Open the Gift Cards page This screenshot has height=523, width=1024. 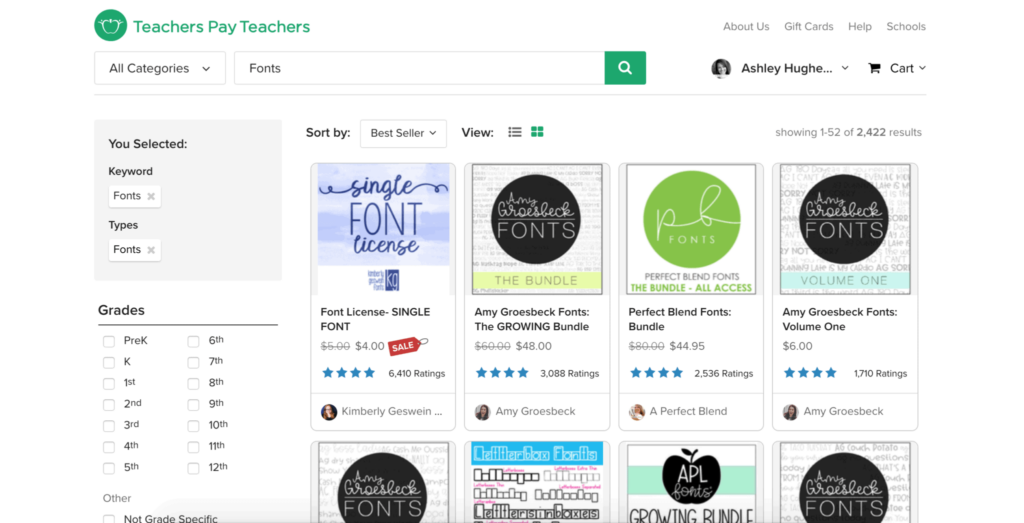pos(808,27)
